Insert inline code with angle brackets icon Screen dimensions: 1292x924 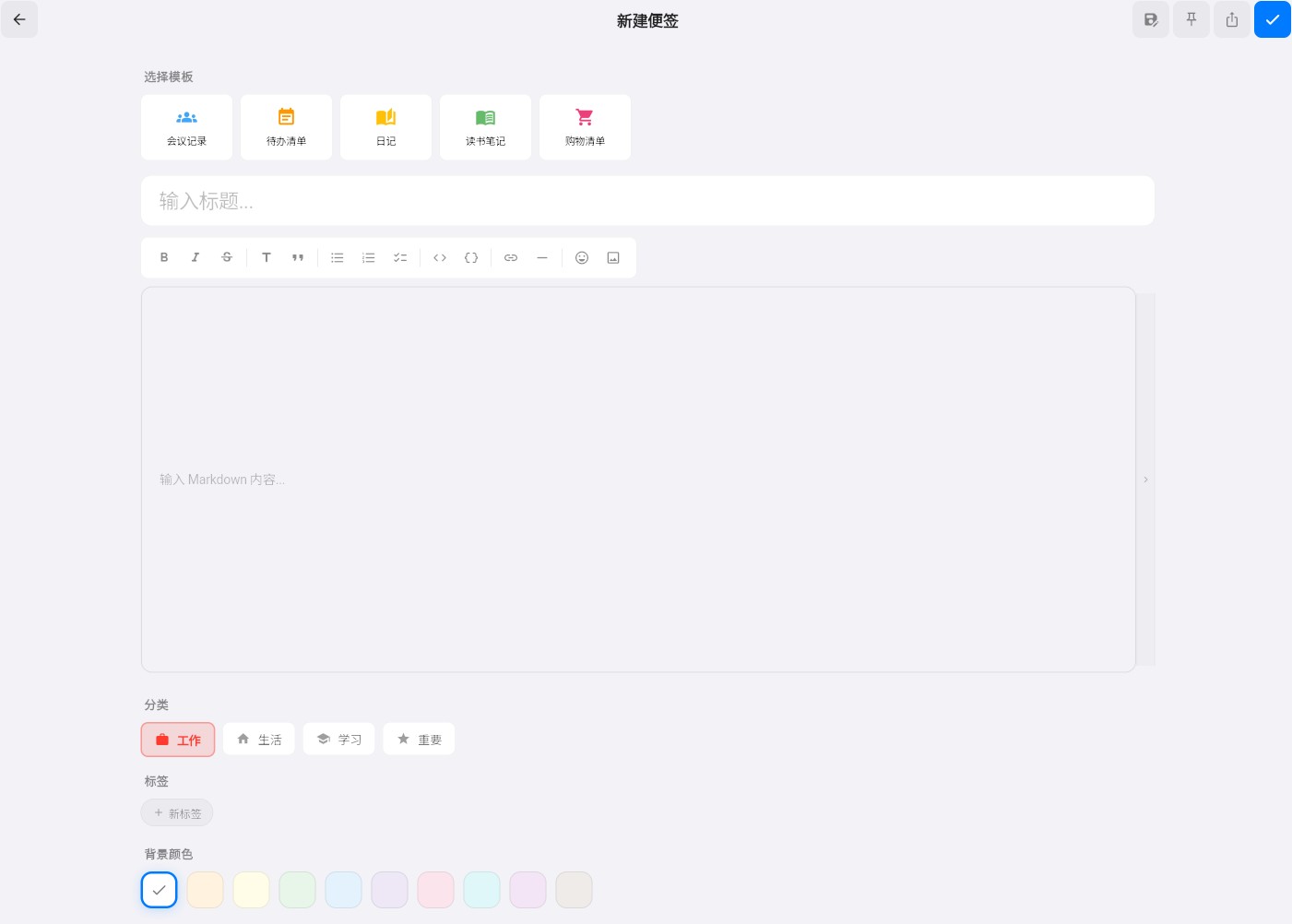tap(440, 257)
